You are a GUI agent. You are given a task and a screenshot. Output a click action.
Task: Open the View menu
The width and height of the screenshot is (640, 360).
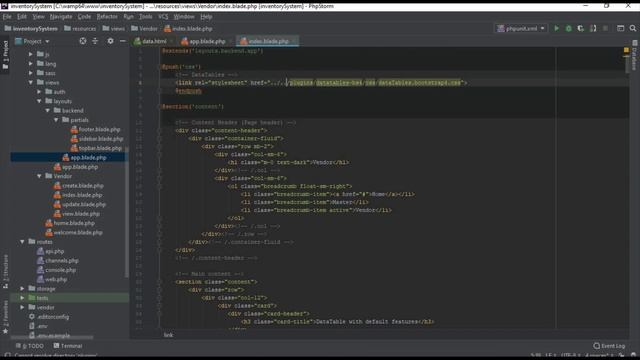coord(38,17)
